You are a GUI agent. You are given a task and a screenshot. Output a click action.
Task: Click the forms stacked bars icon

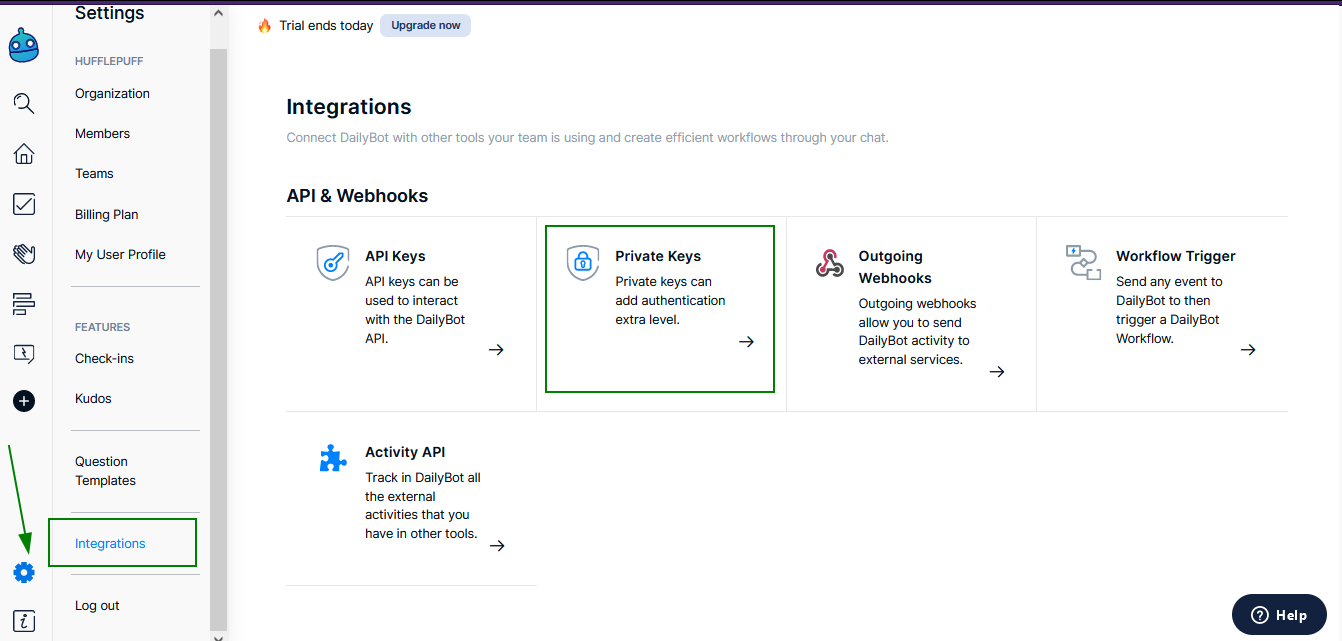[x=24, y=304]
